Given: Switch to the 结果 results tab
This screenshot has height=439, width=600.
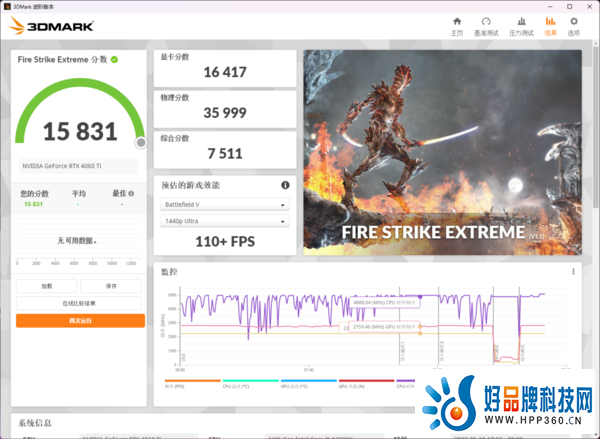Looking at the screenshot, I should 550,26.
